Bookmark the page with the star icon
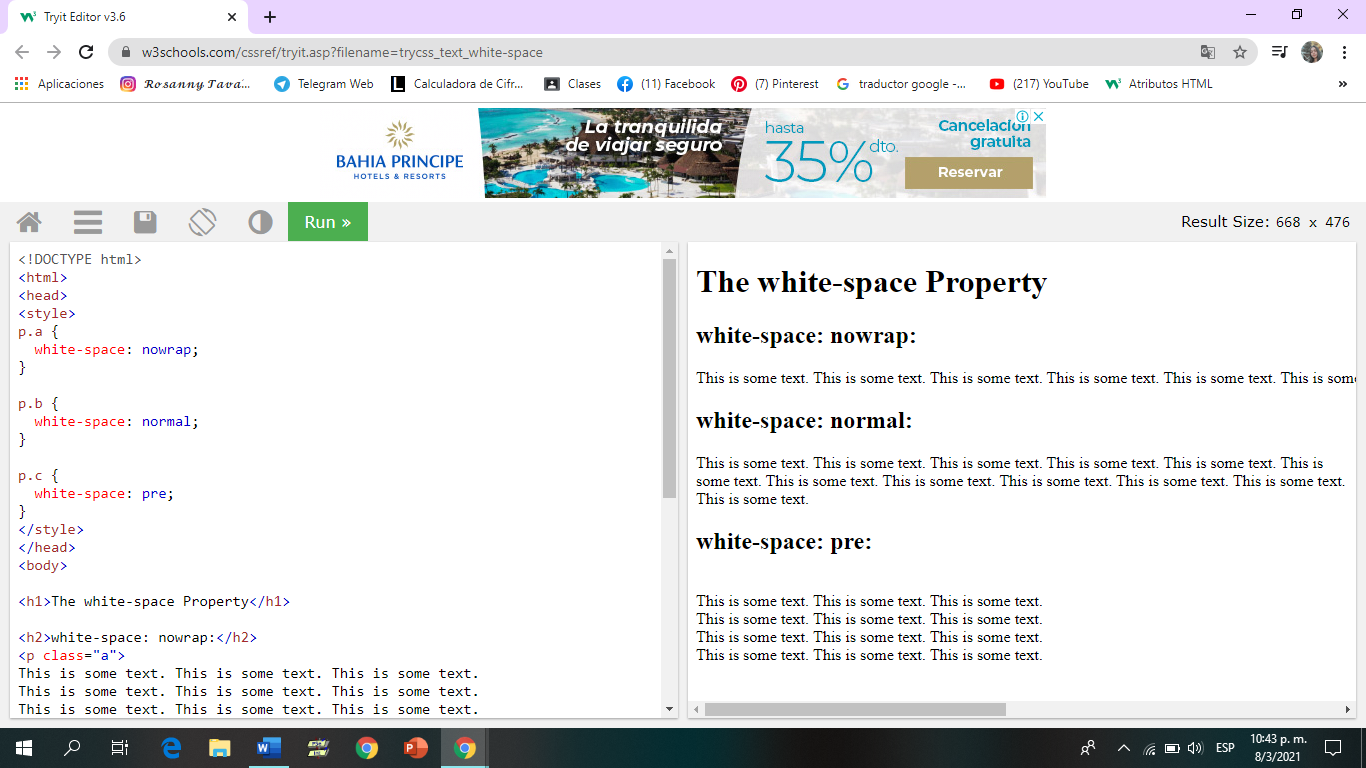Screen dimensions: 1366x768 click(x=1240, y=50)
